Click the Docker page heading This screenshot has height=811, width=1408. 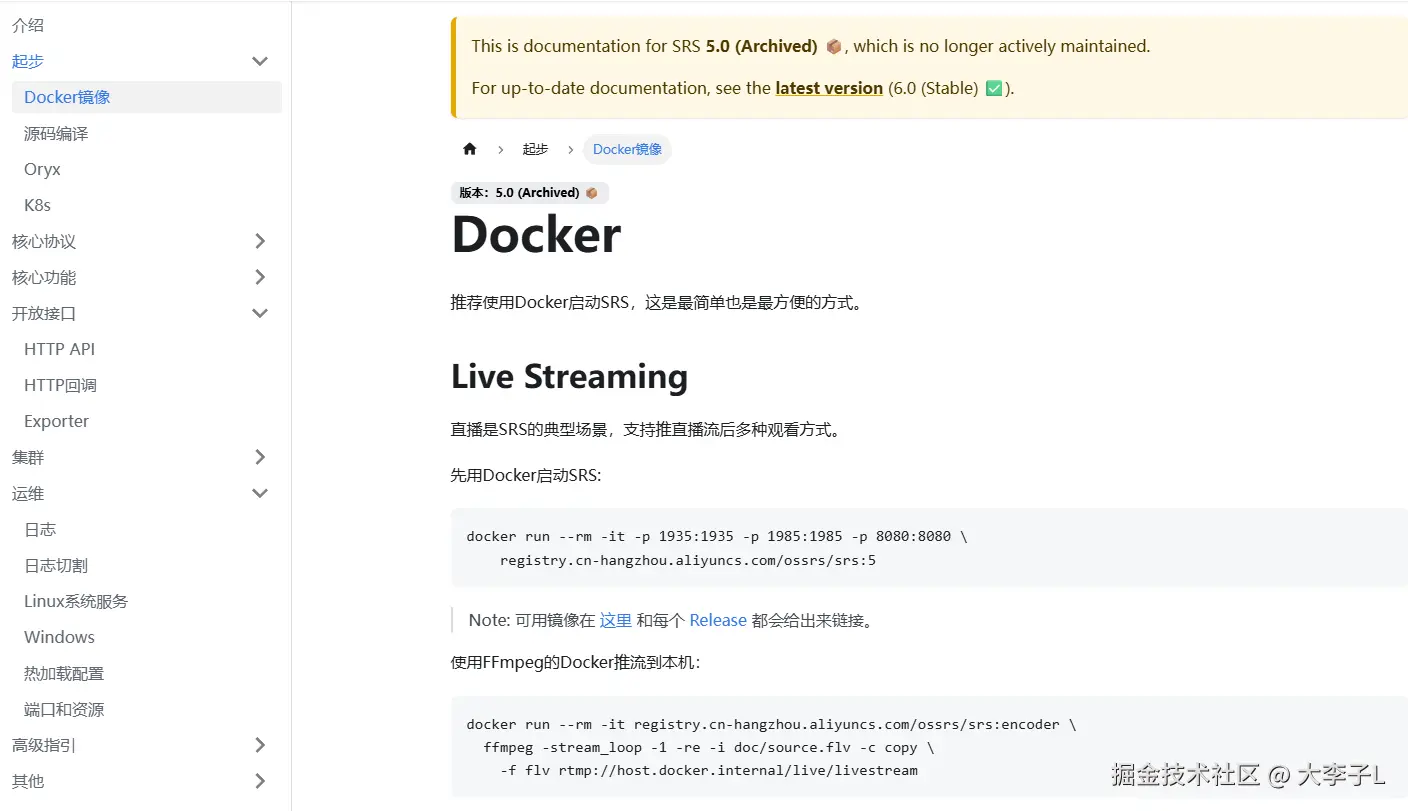(x=536, y=234)
